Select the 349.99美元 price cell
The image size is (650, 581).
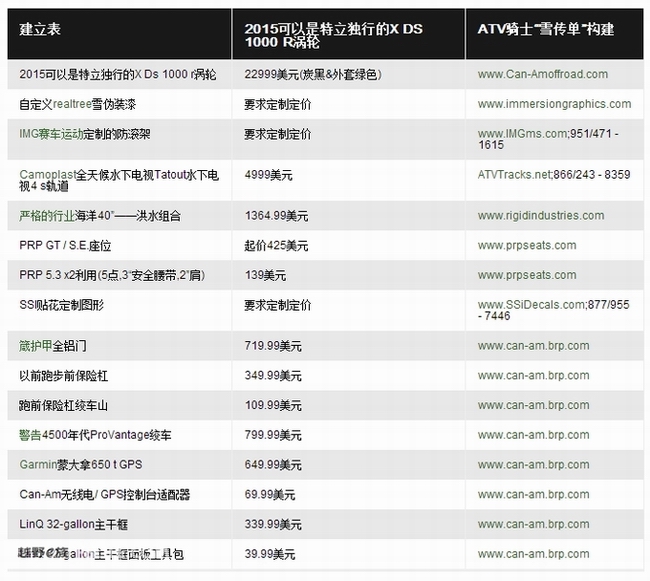348,376
